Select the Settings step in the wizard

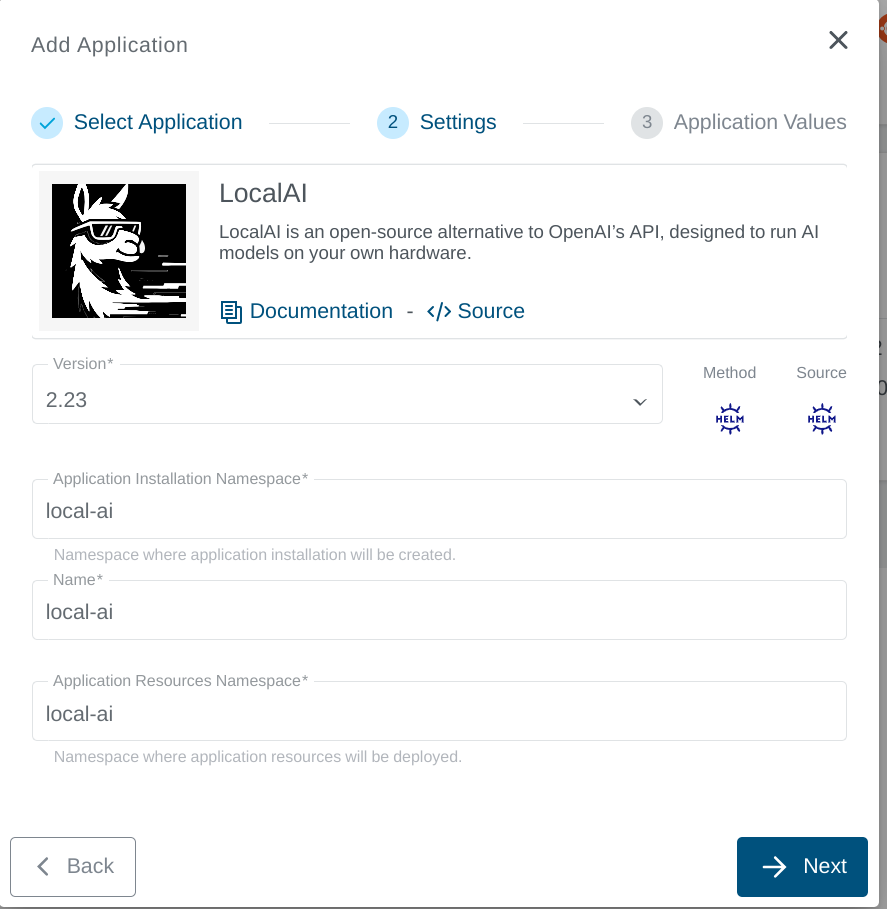[436, 122]
